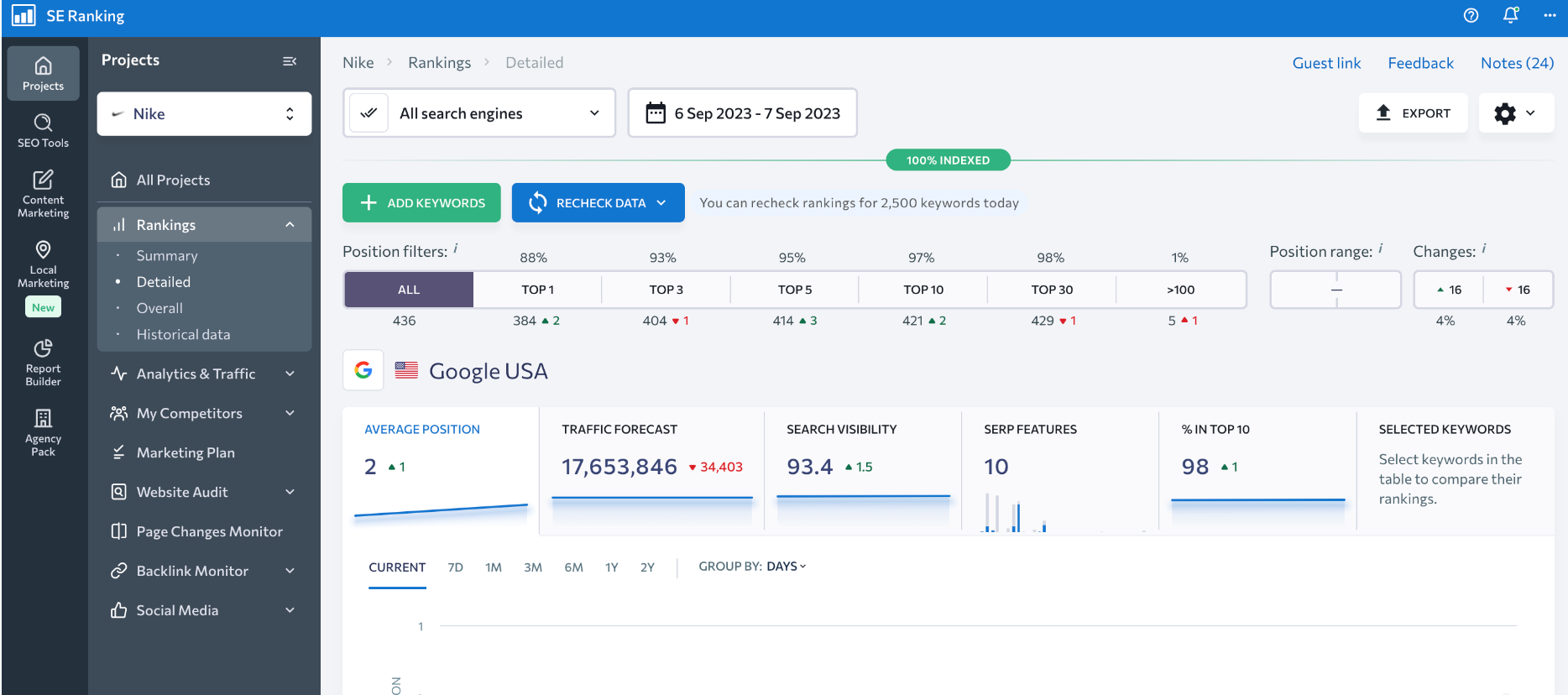Open Projects in the left rail
Screen dimensions: 1568x695
point(44,73)
